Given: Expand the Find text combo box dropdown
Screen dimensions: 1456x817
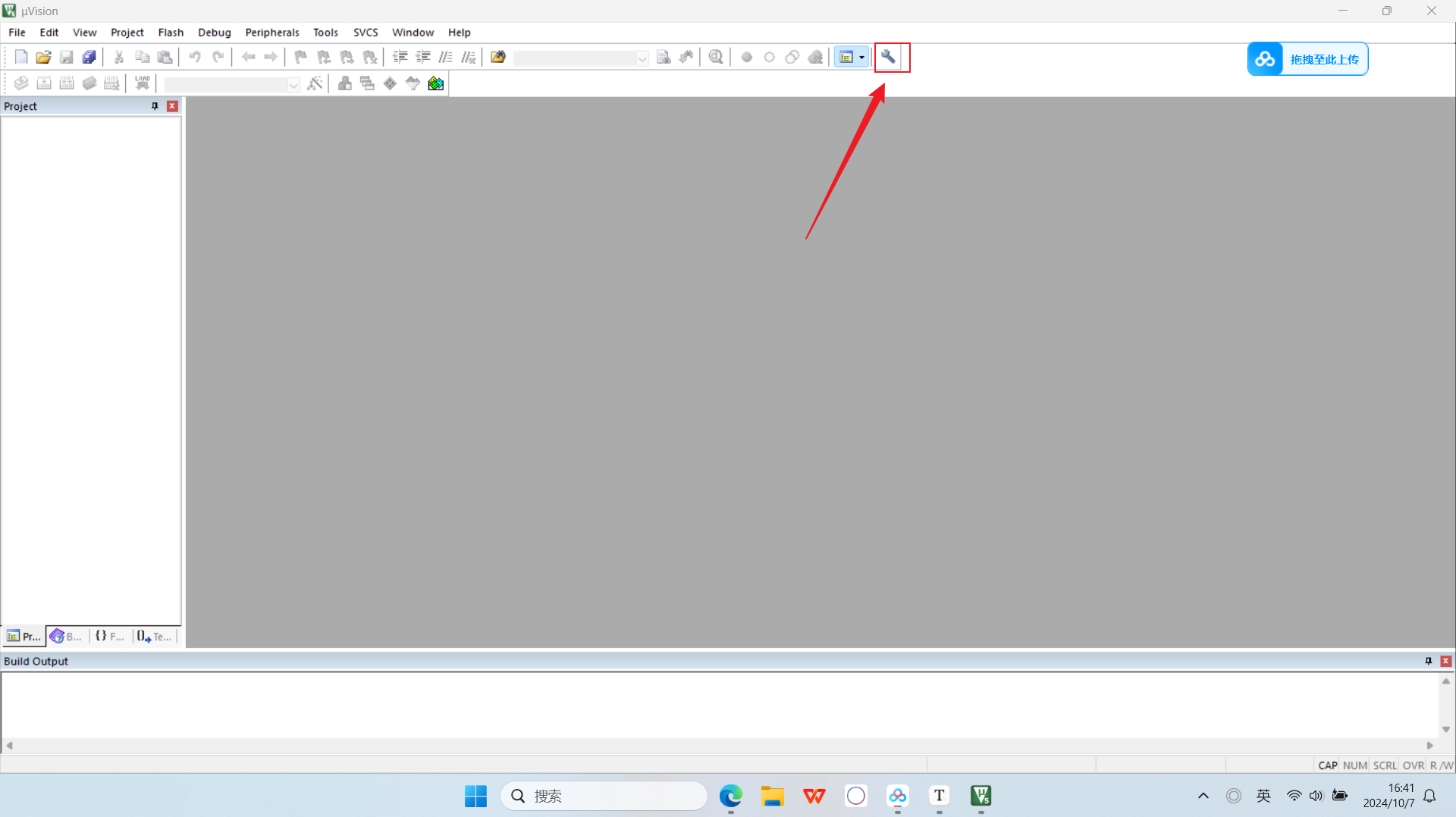Looking at the screenshot, I should [642, 58].
